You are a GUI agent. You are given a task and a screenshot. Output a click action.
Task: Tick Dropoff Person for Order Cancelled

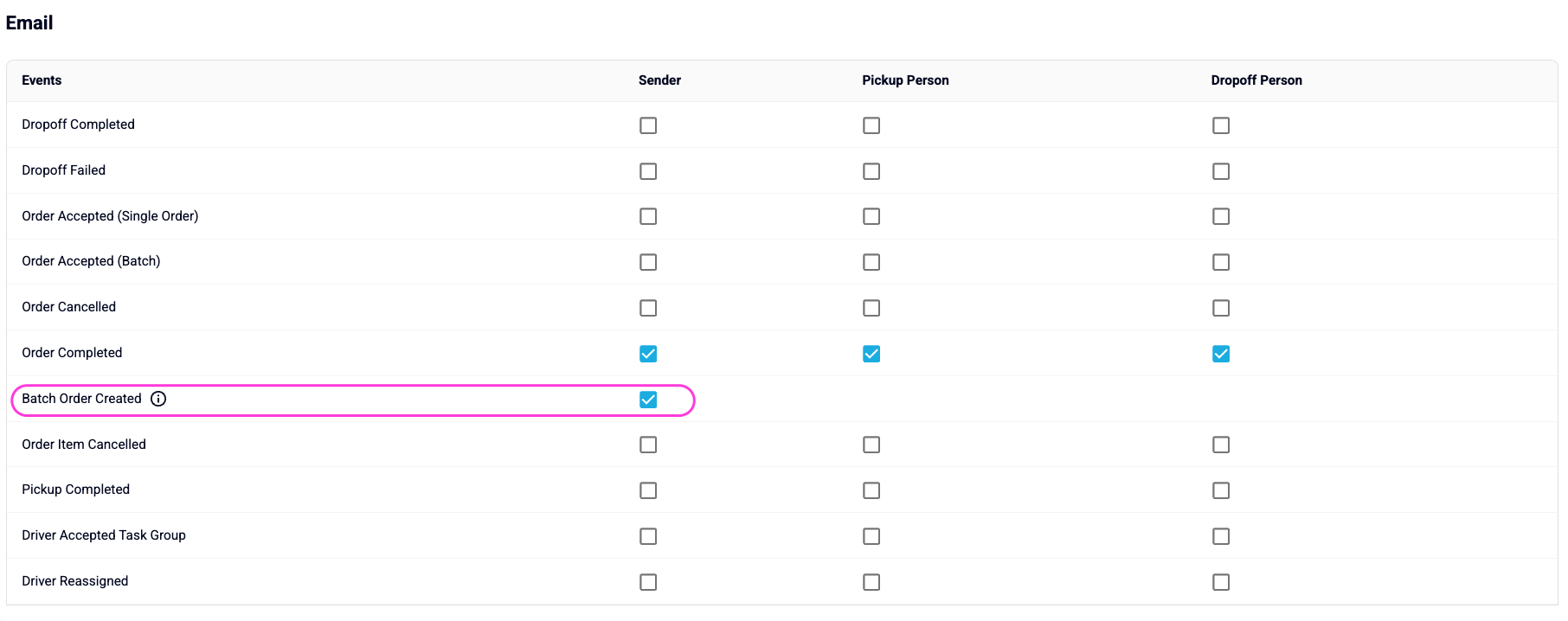pyautogui.click(x=1221, y=308)
